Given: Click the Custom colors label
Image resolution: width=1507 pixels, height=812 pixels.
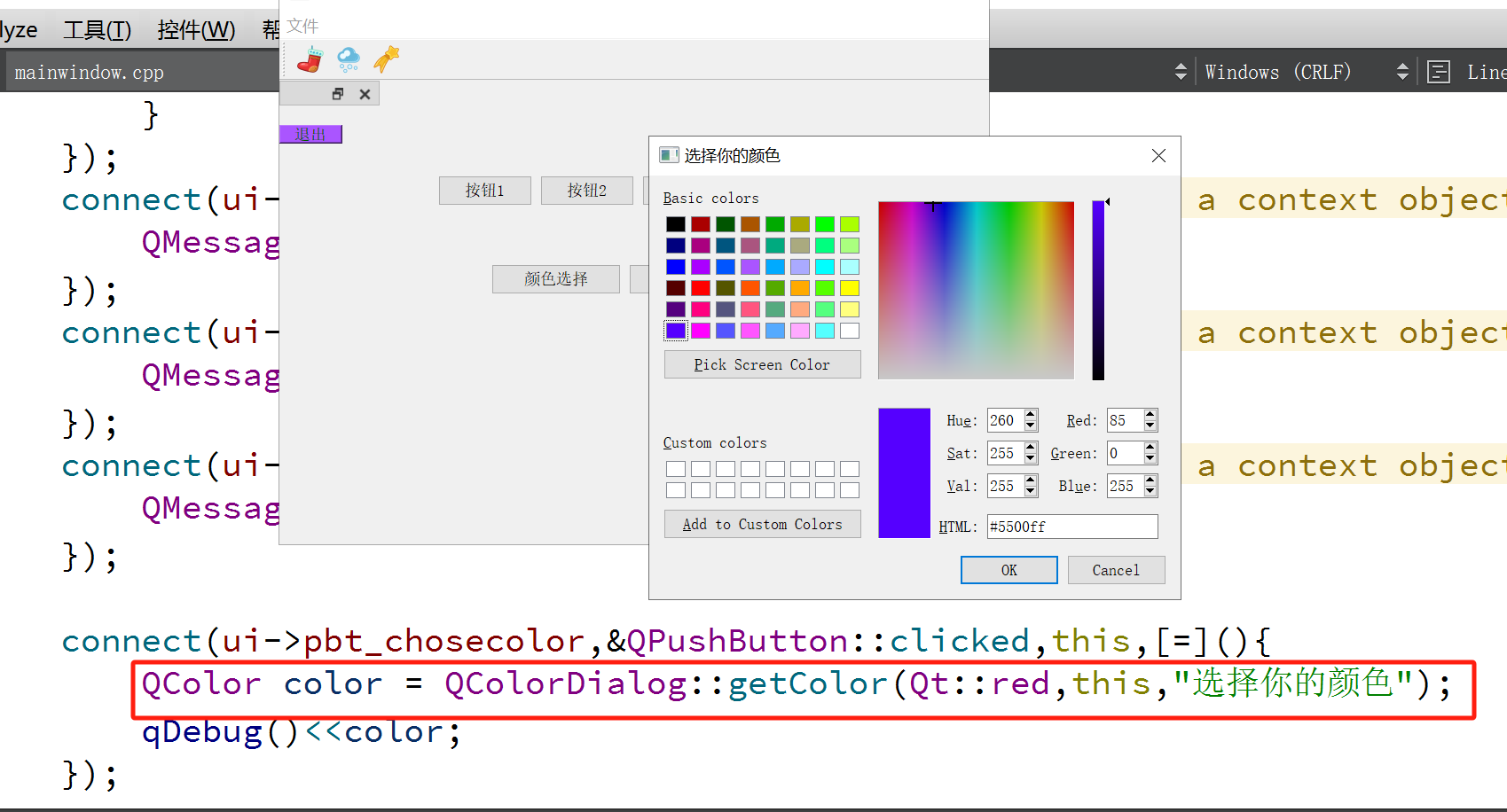Looking at the screenshot, I should coord(715,442).
